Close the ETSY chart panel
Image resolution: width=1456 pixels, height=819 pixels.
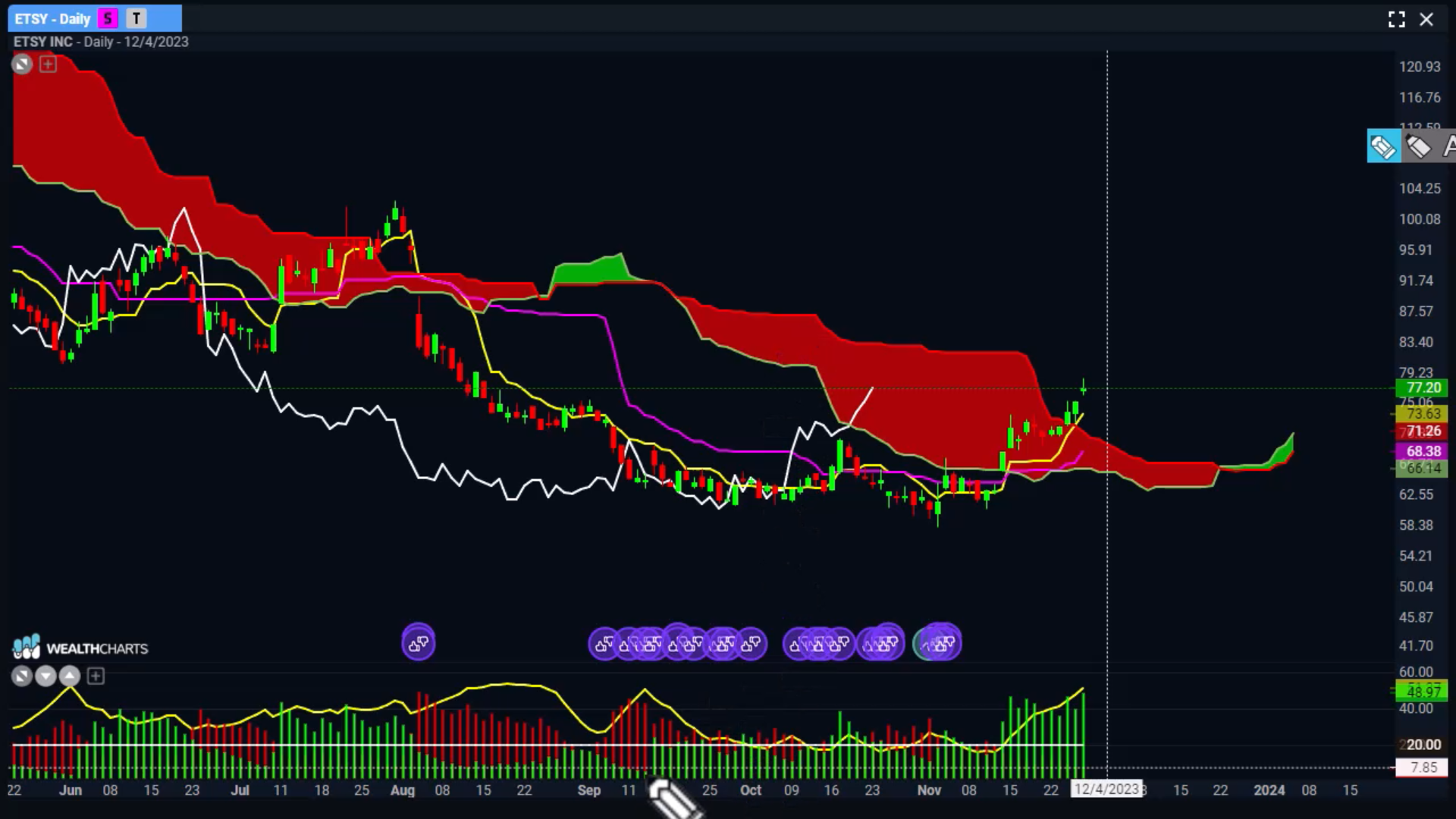(x=1426, y=19)
